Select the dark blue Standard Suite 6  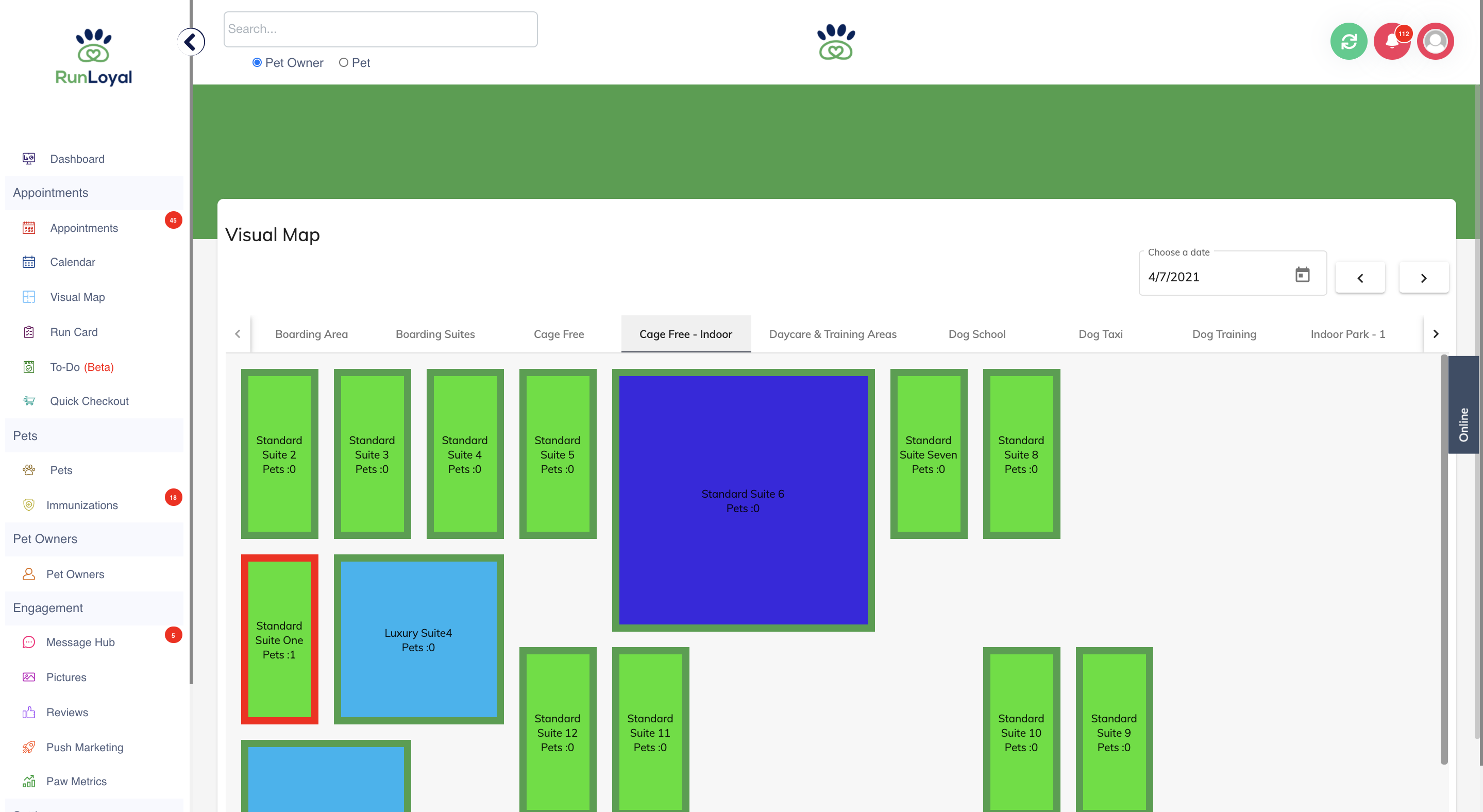point(743,500)
